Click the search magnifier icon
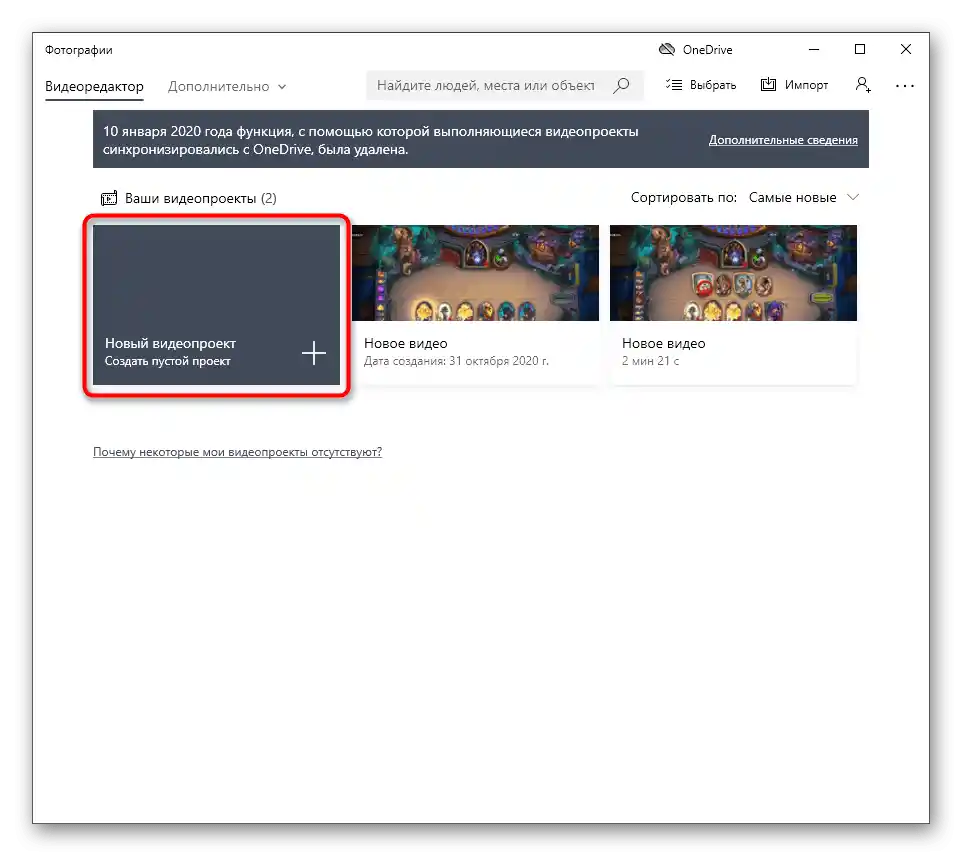962x856 pixels. click(x=621, y=85)
